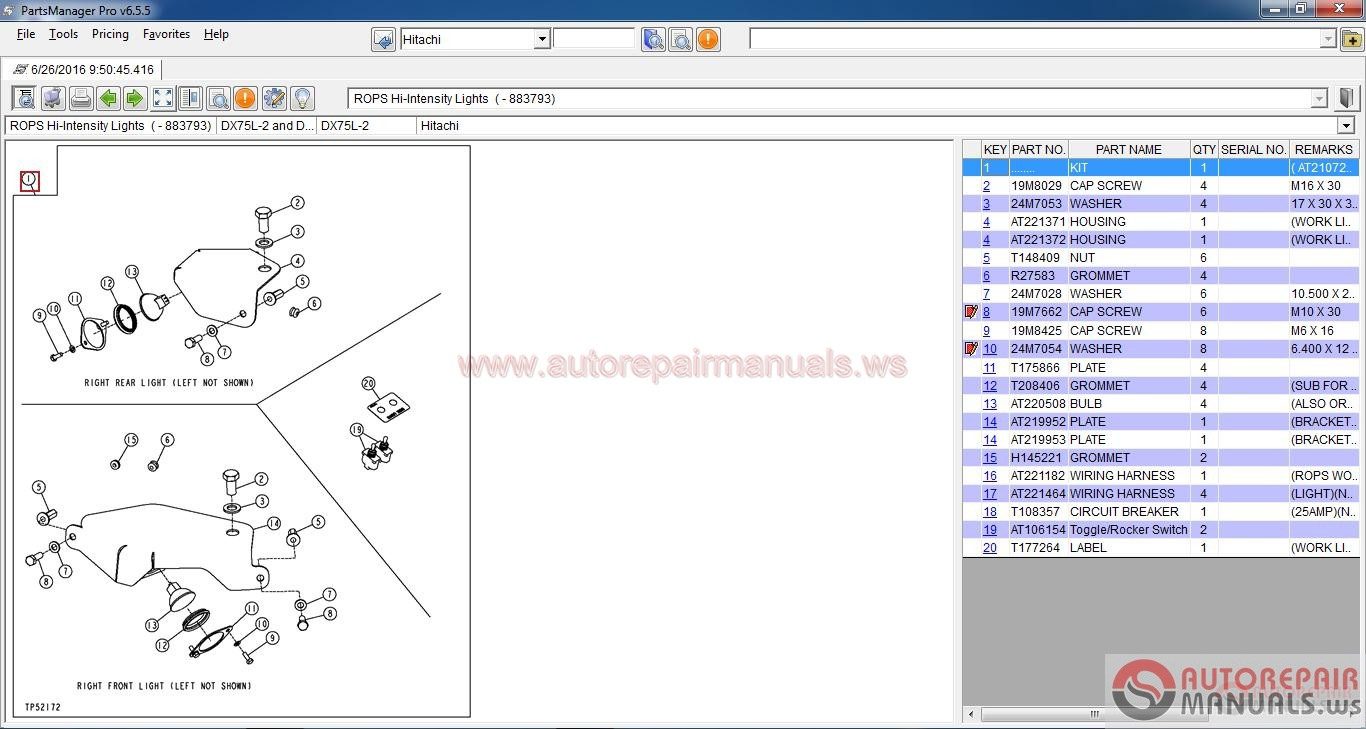Click the M6 X 16 remark
The image size is (1366, 729).
(x=1313, y=331)
